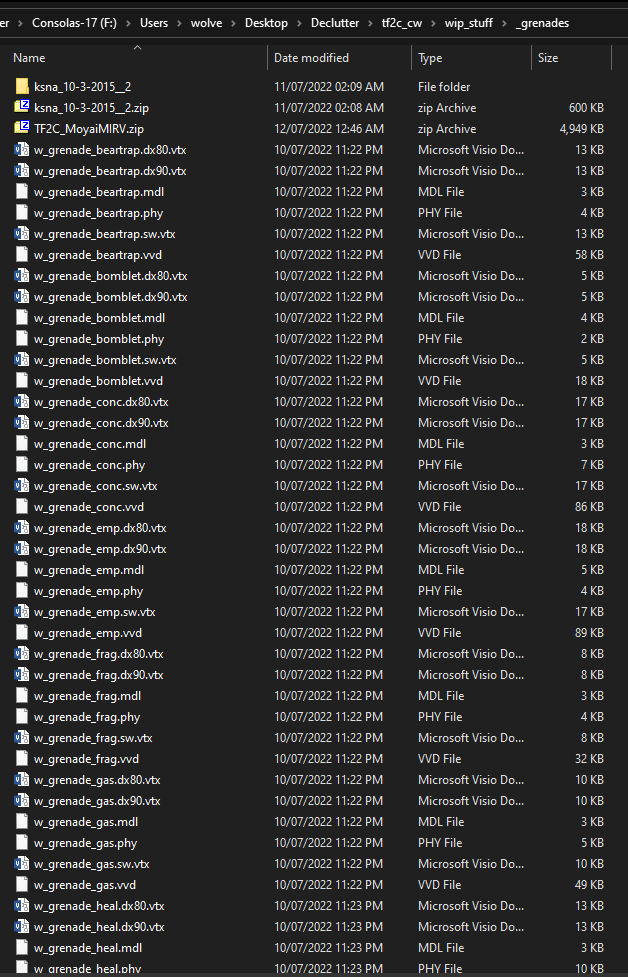Click the Visio icon for w_grenade_beartrap.dx80.vtx

click(x=22, y=150)
